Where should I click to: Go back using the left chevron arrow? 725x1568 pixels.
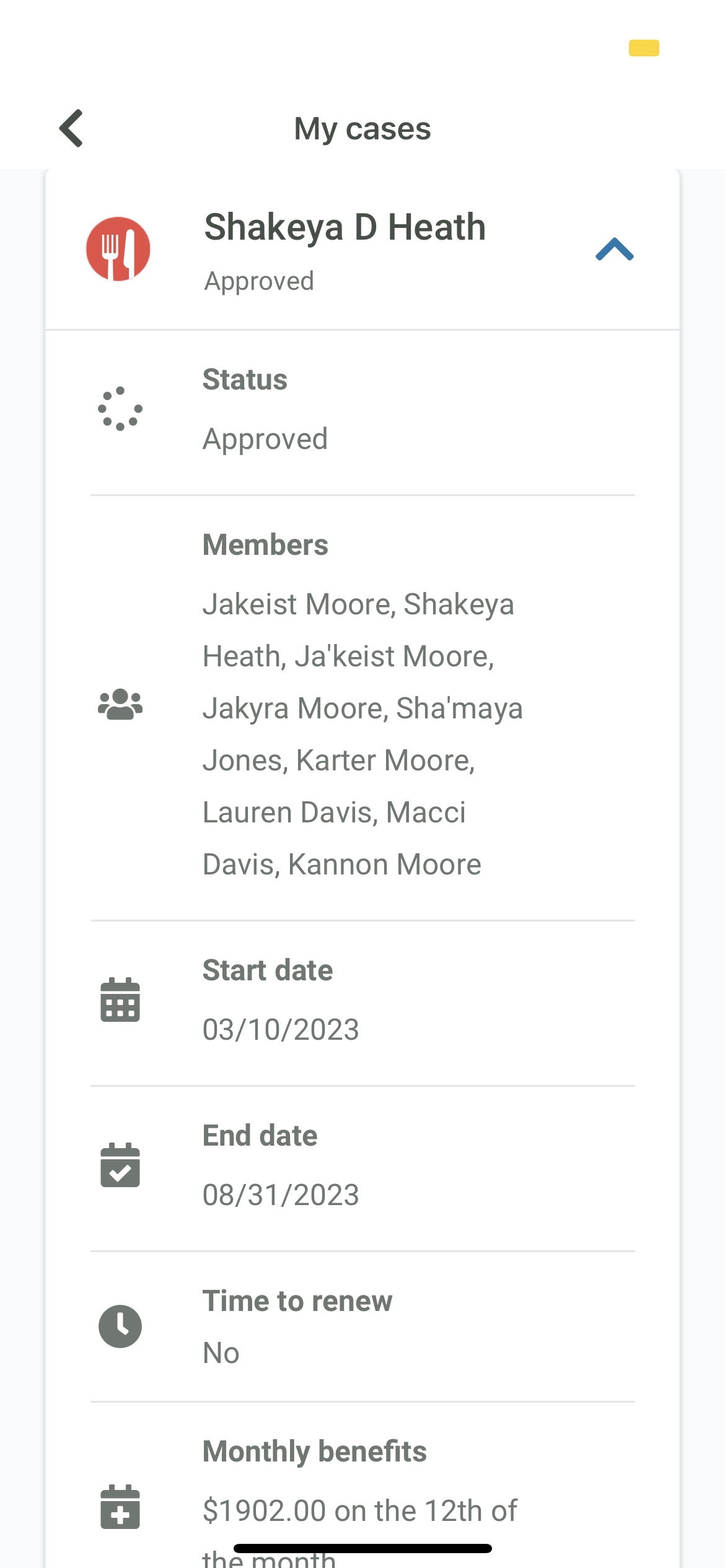(71, 128)
